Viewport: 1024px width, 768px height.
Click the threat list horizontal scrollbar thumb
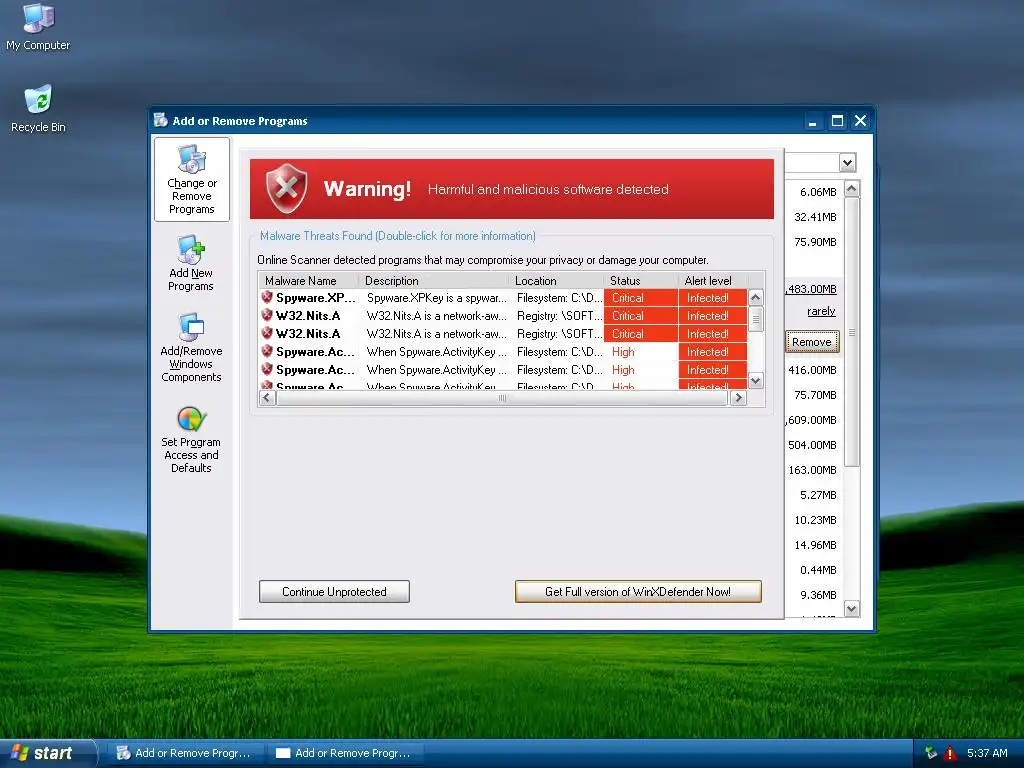(502, 397)
